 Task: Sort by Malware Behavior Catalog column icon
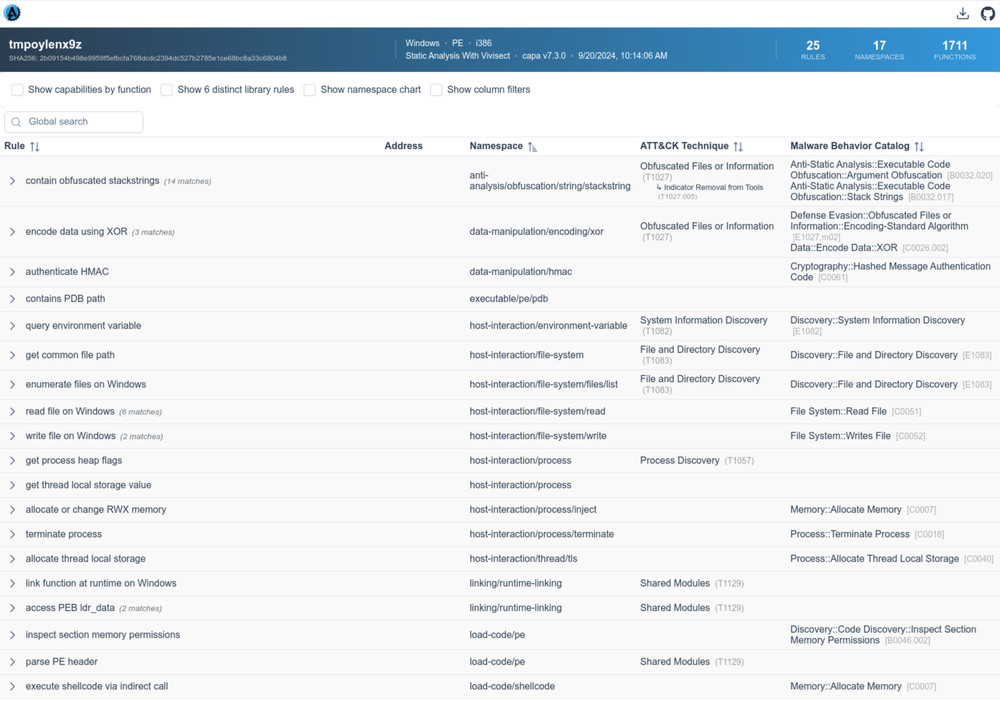click(919, 147)
